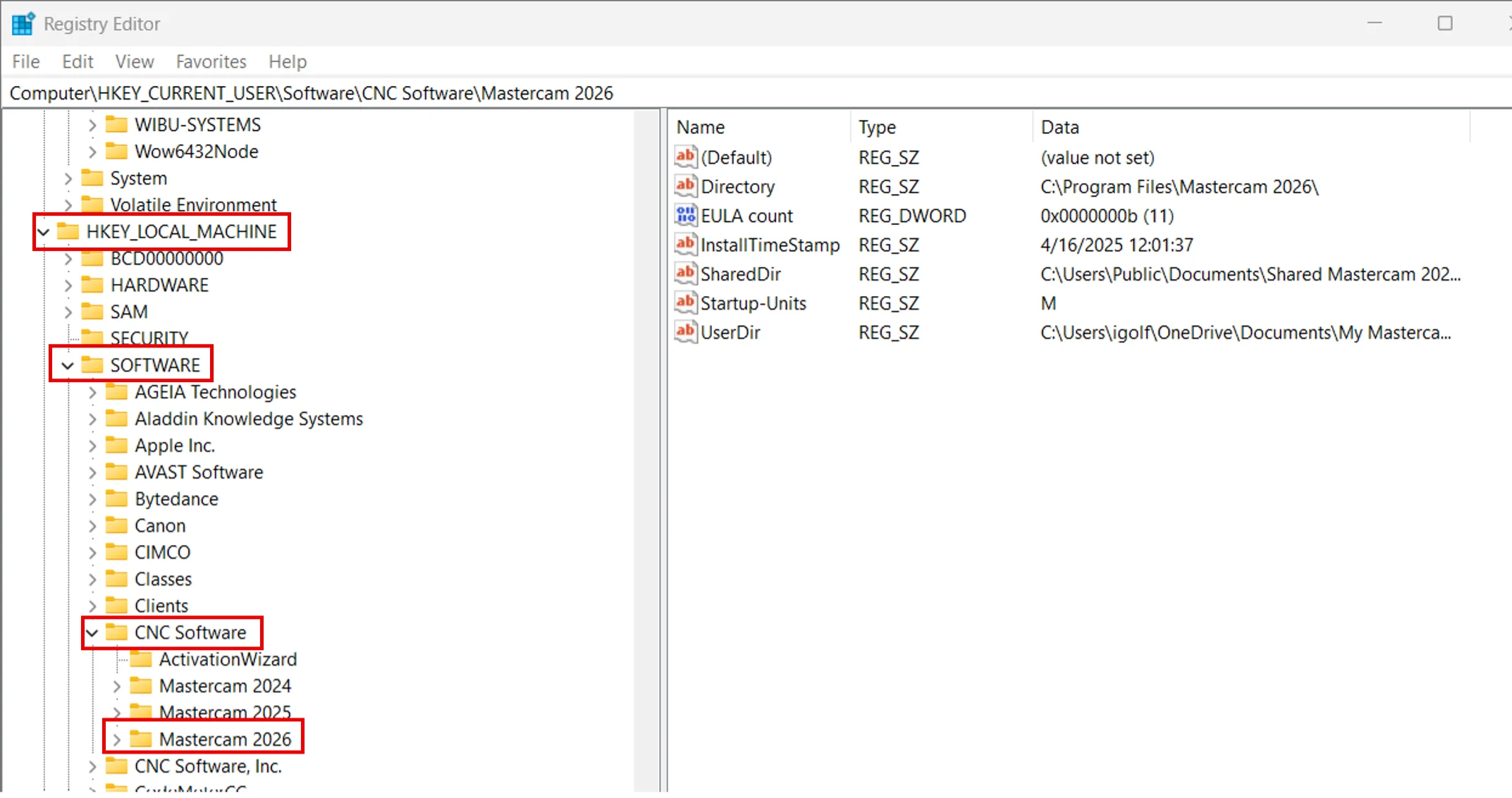The width and height of the screenshot is (1512, 798).
Task: Click the Directory value string icon
Action: click(685, 186)
